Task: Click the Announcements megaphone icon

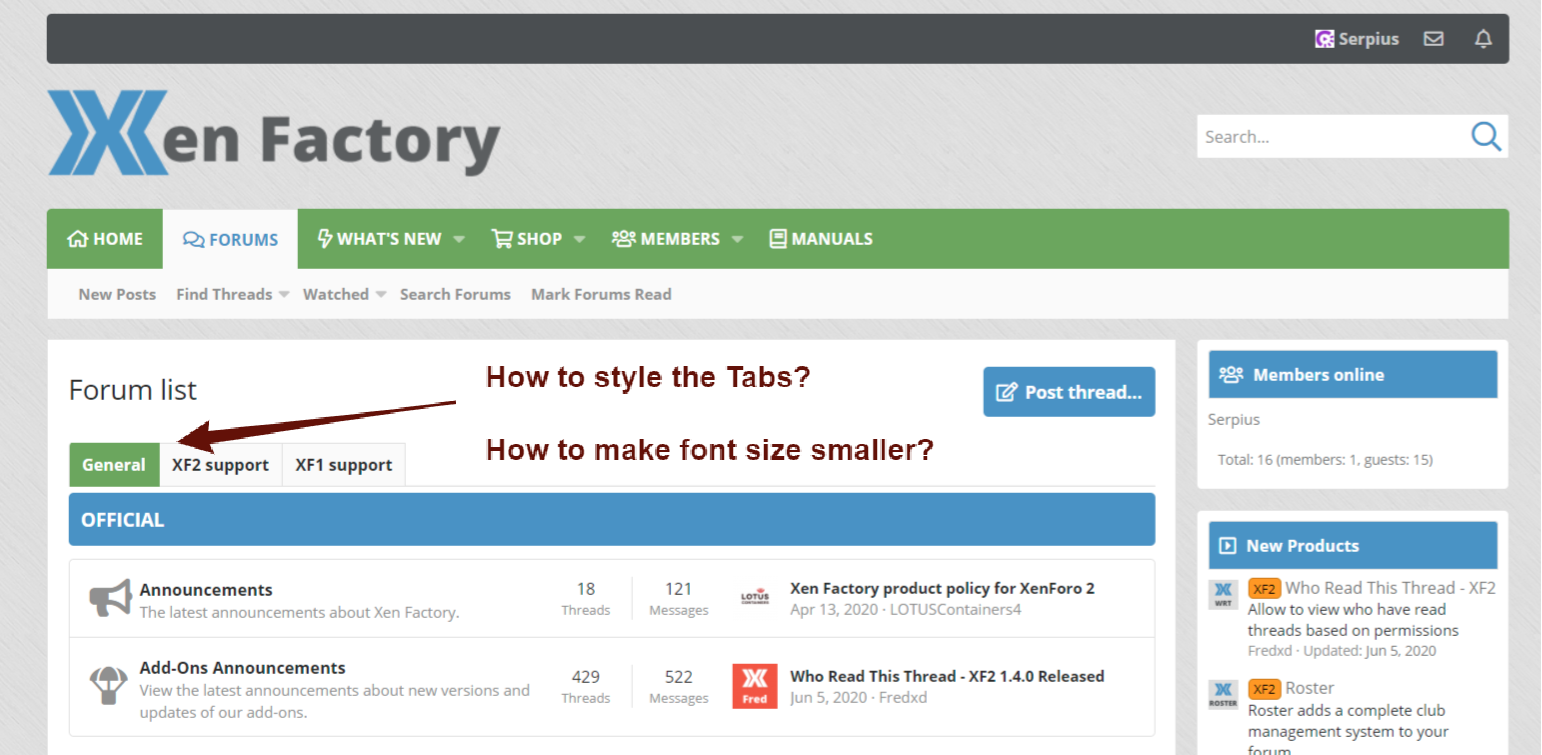Action: (110, 598)
